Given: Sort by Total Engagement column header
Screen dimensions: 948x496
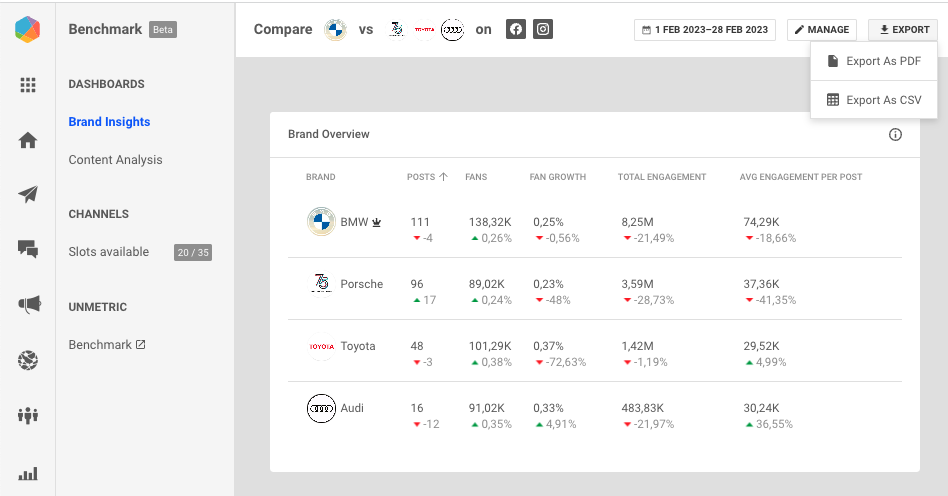Looking at the screenshot, I should pos(661,177).
